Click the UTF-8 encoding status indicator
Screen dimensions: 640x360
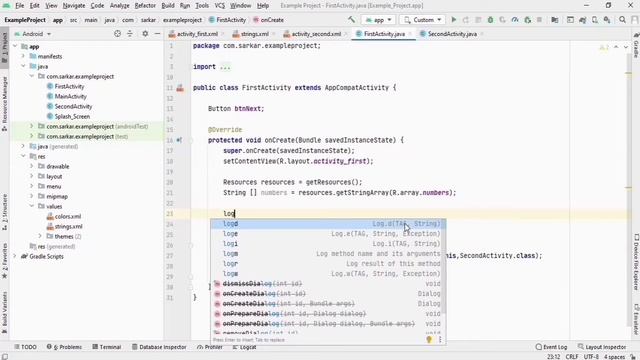click(x=591, y=357)
